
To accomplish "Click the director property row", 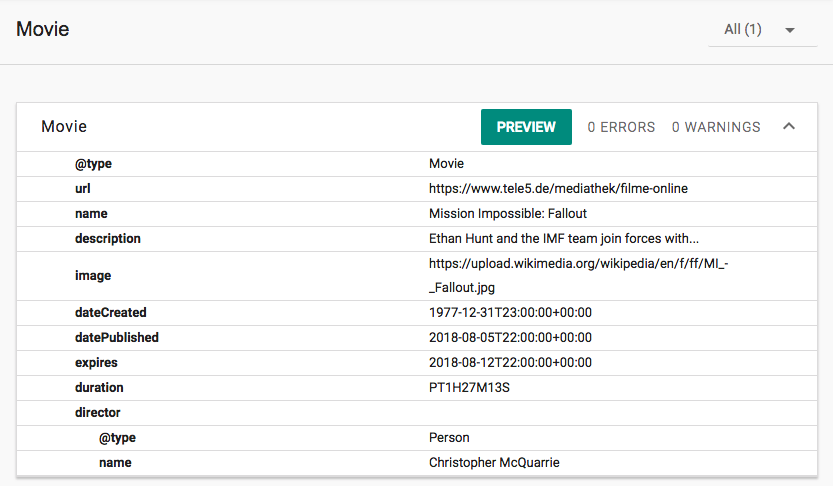I will coord(98,412).
